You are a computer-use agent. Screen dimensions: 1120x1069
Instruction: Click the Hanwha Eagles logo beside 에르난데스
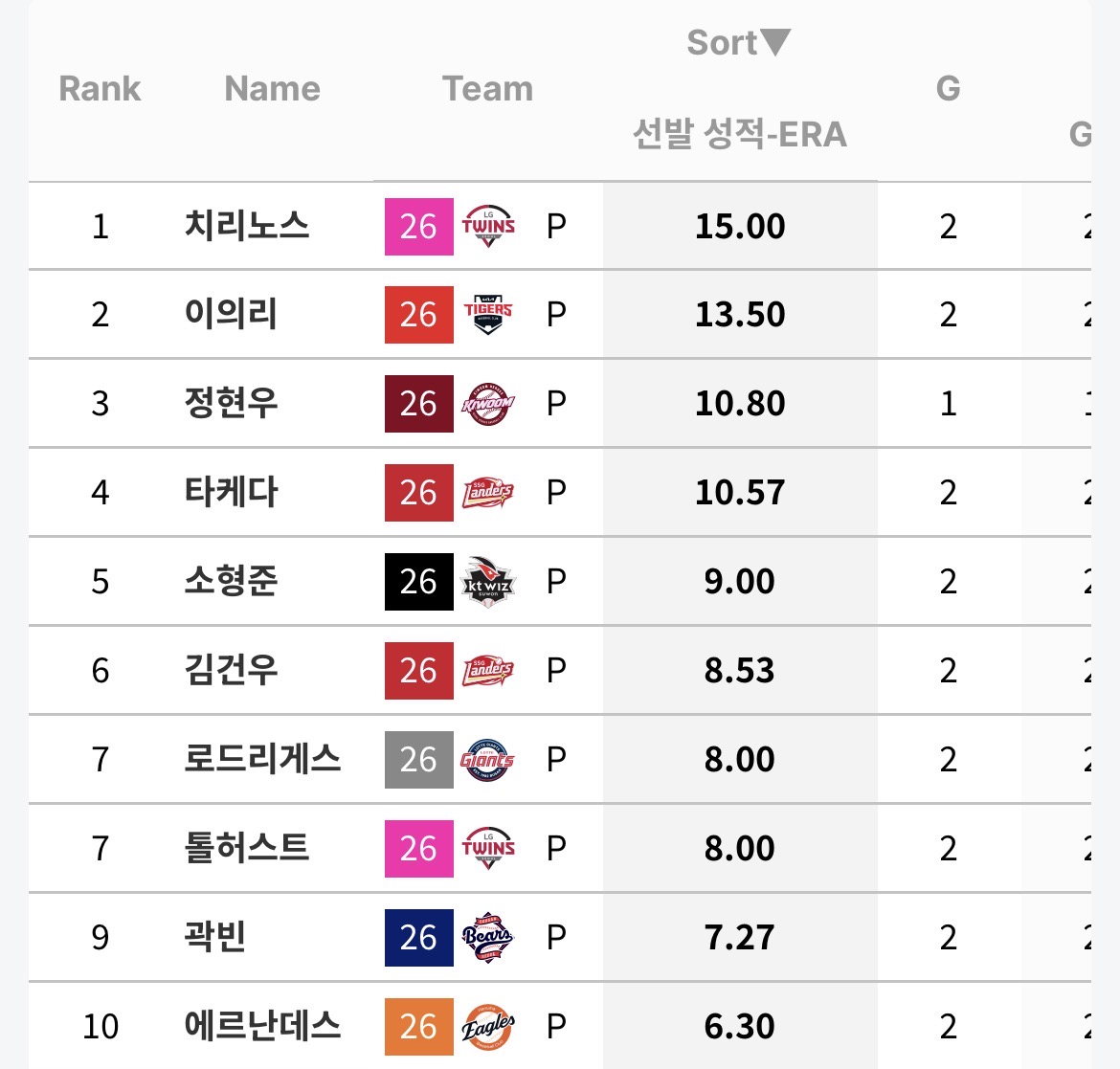point(488,1026)
